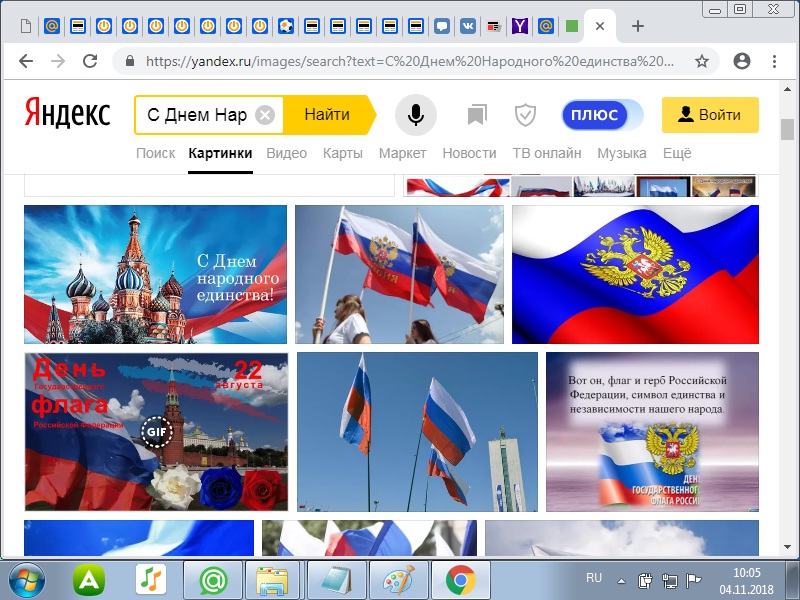Viewport: 800px width, 600px height.
Task: Open the 22 августа flag day GIF
Action: point(156,432)
